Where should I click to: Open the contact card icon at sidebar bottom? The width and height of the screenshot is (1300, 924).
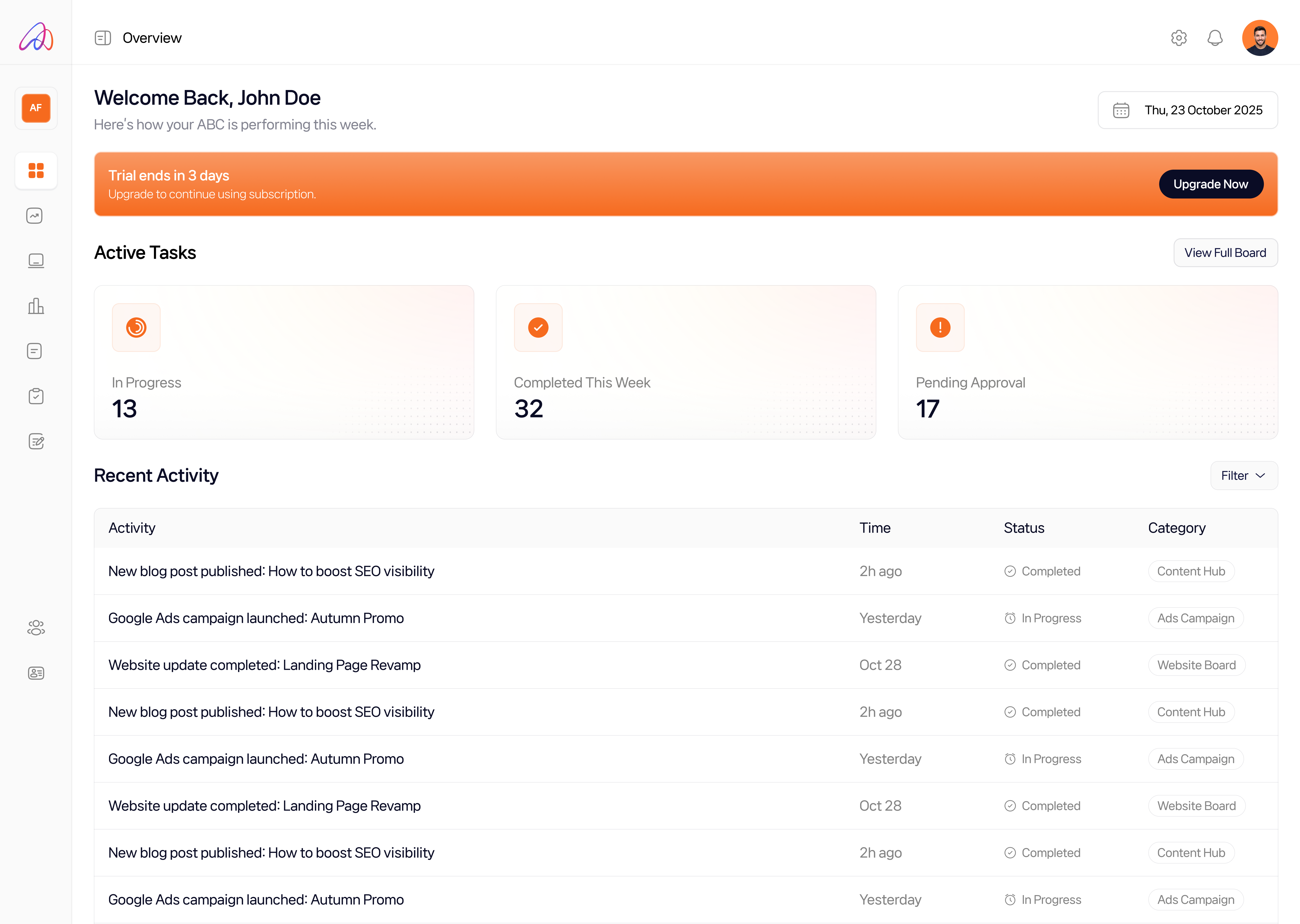(x=36, y=673)
